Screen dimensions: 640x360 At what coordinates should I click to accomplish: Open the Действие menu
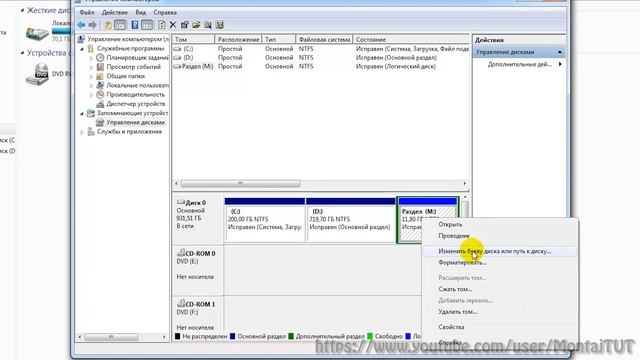[x=115, y=12]
